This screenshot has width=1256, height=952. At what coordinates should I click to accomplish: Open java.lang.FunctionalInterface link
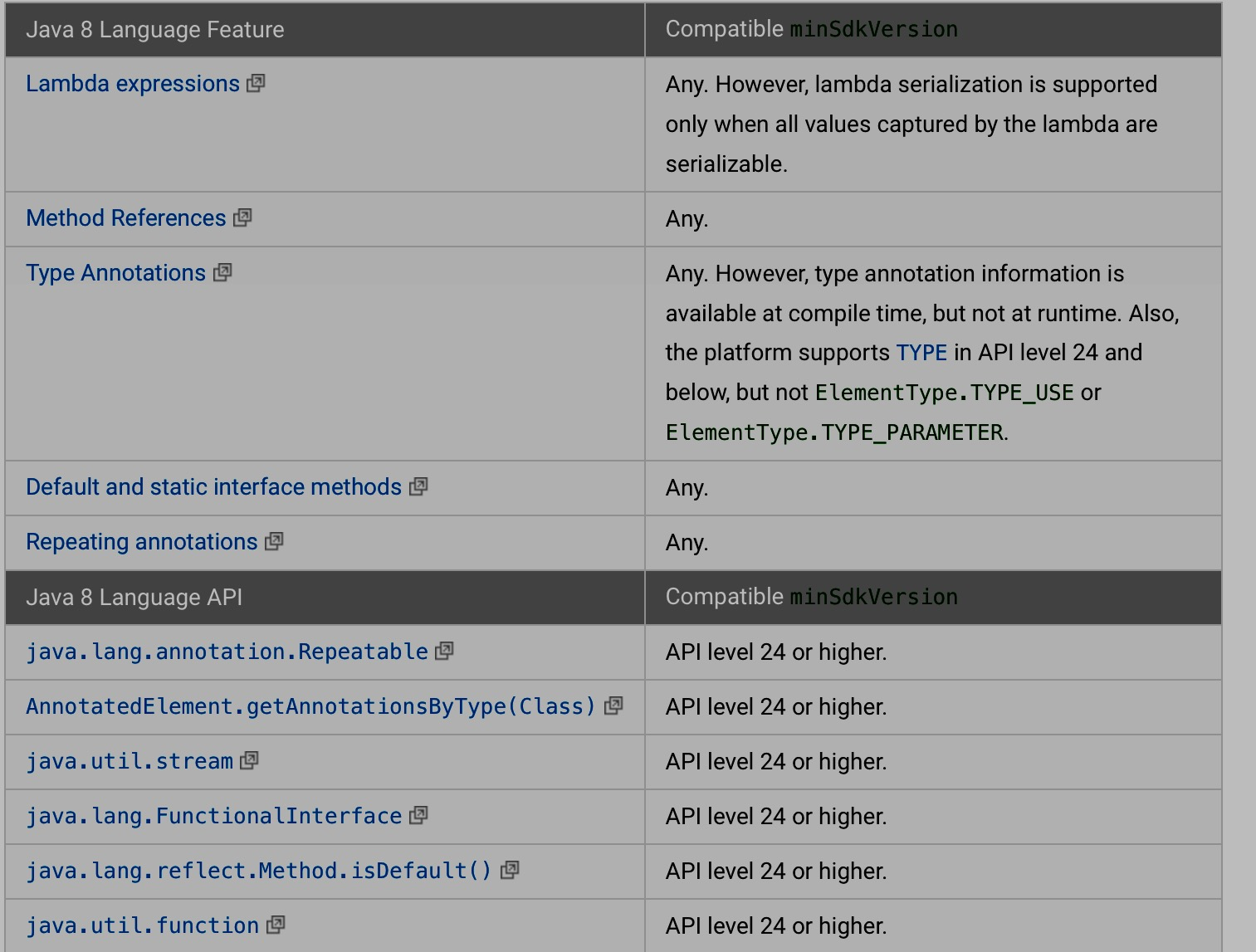214,816
